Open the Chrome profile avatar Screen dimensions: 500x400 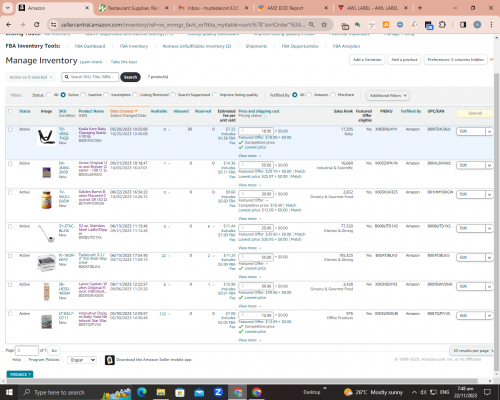477,25
